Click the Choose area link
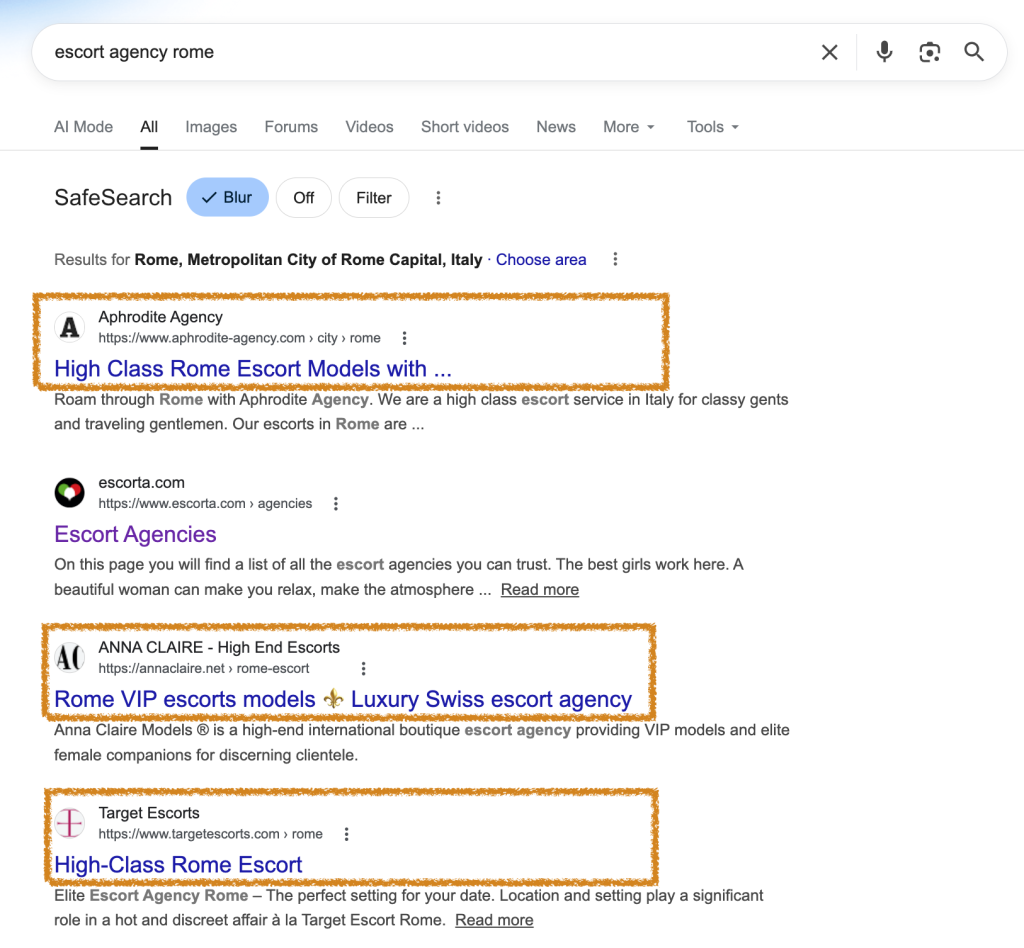 [541, 260]
